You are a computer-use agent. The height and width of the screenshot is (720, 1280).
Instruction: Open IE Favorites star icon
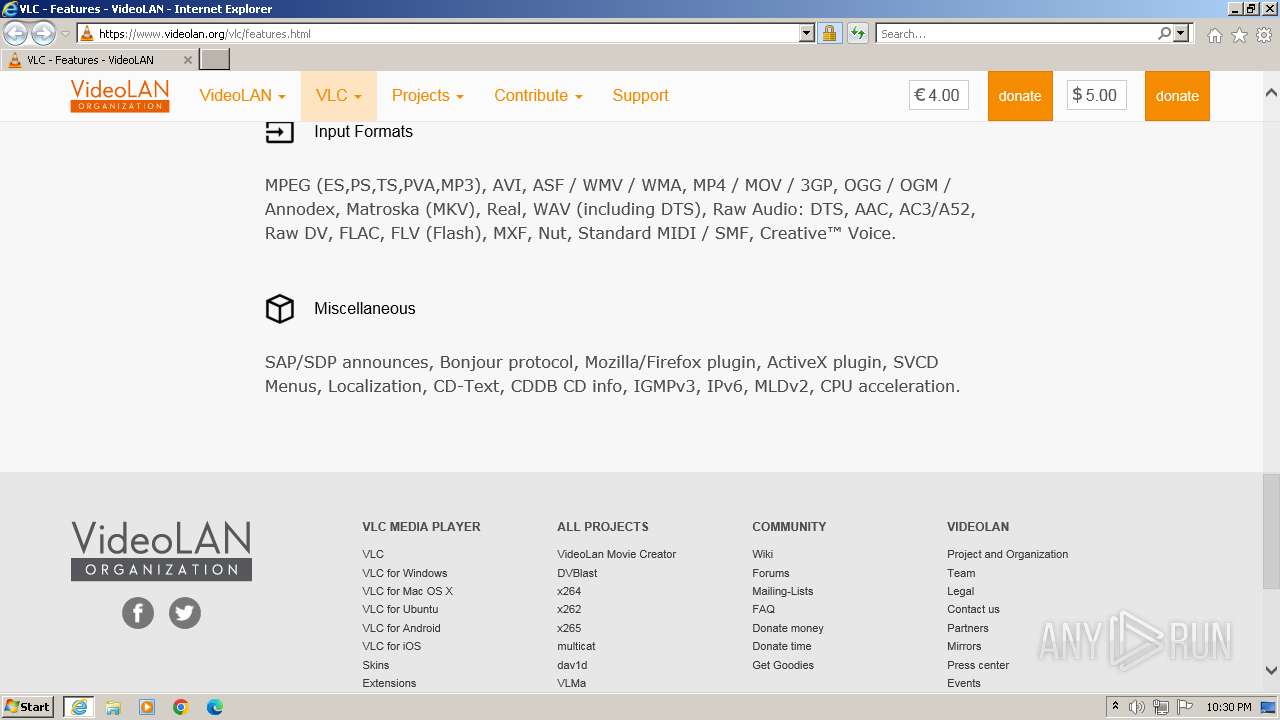(x=1239, y=35)
